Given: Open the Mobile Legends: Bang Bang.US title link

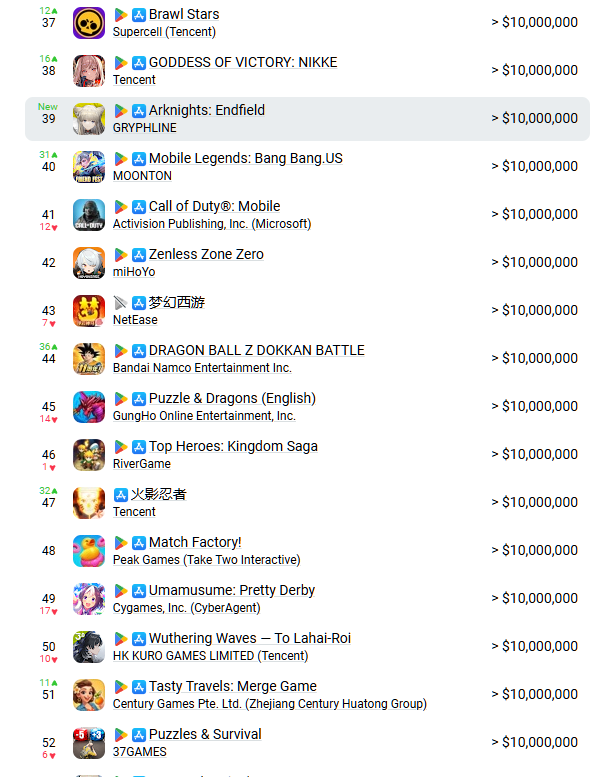Looking at the screenshot, I should (x=246, y=158).
